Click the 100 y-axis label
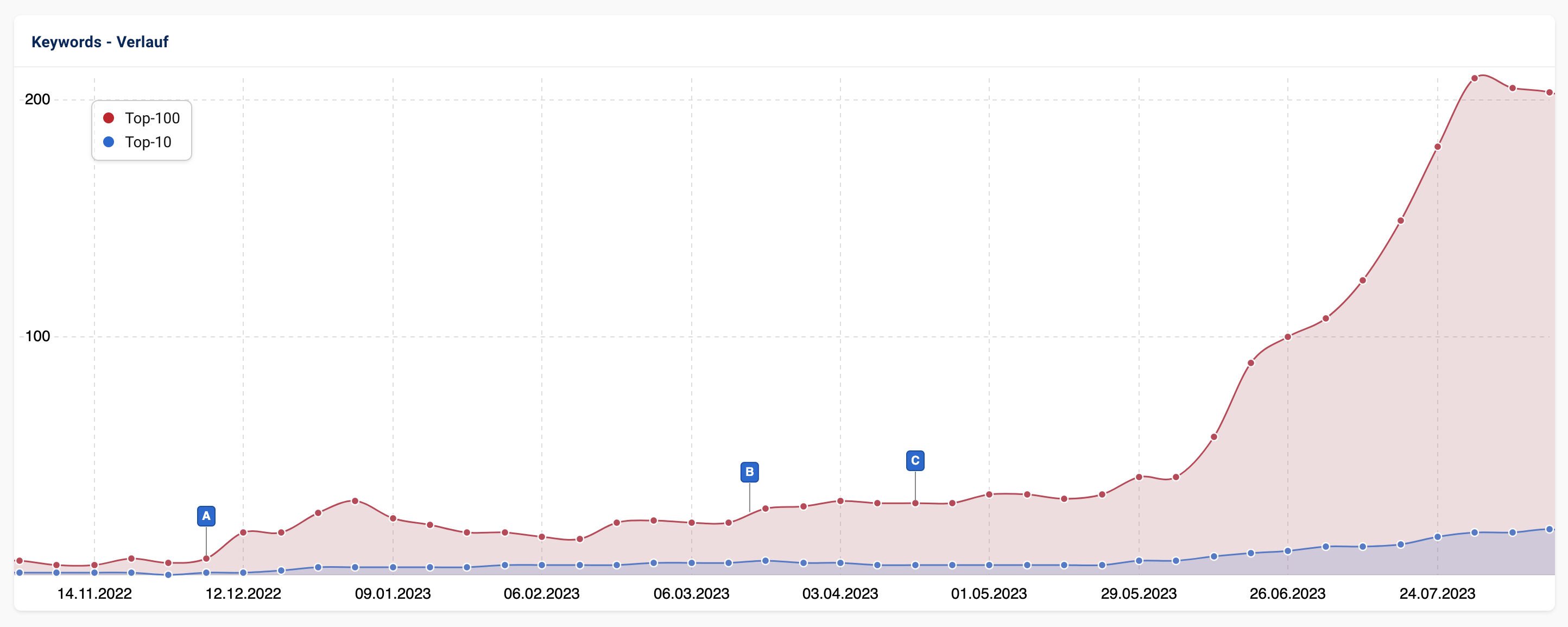Image resolution: width=1568 pixels, height=627 pixels. [37, 336]
